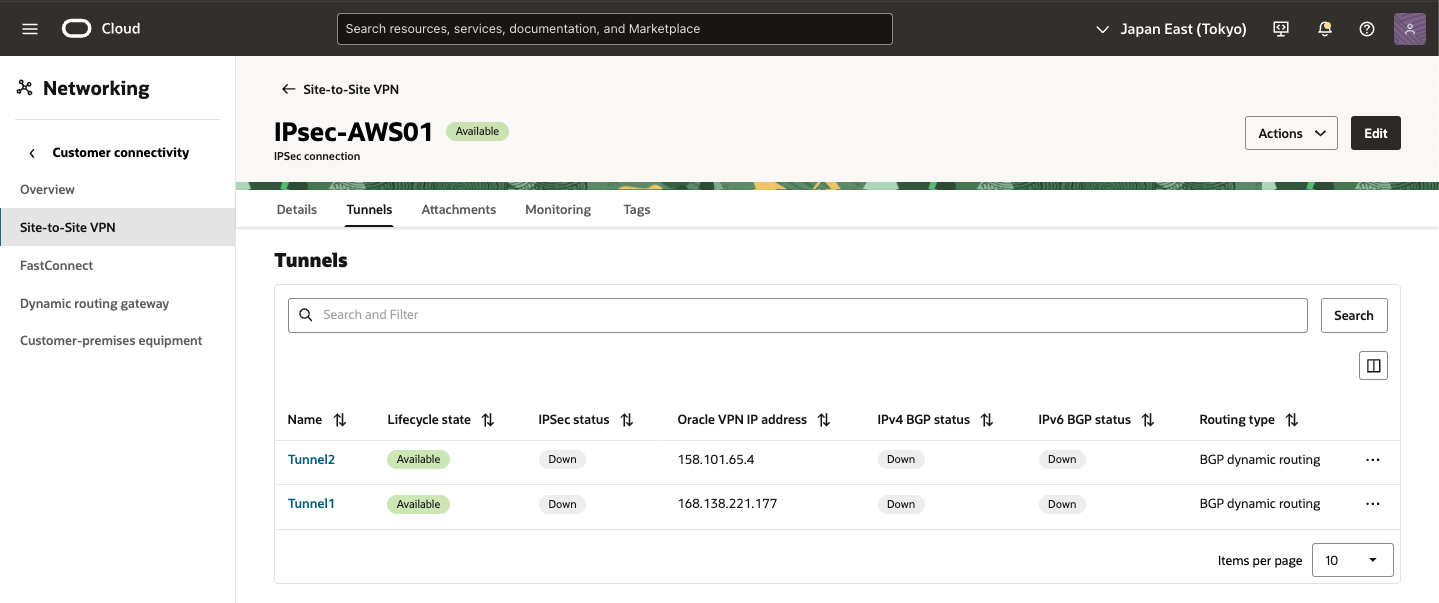Select the Tunnels tab
Image resolution: width=1439 pixels, height=603 pixels.
[x=369, y=210]
